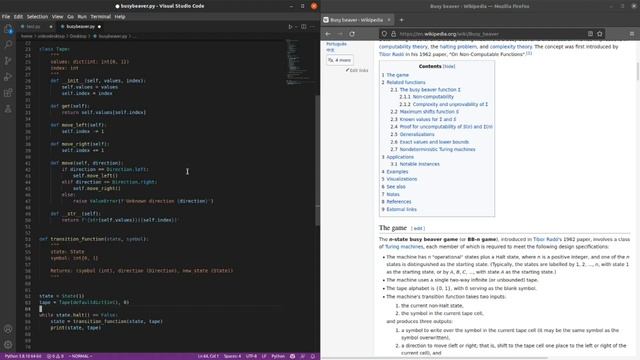The image size is (640, 360).
Task: Click busybeaver.py in the breadcrumb
Action: [x=113, y=36]
